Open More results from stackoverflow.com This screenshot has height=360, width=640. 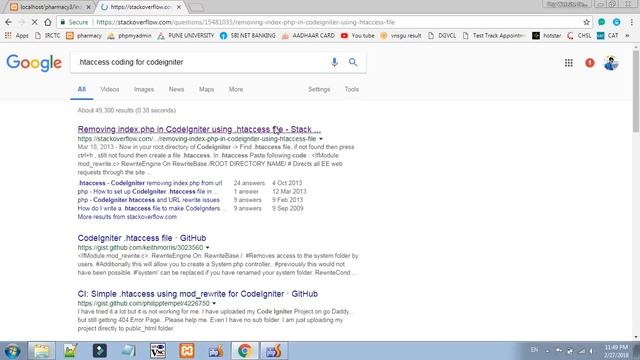(127, 217)
